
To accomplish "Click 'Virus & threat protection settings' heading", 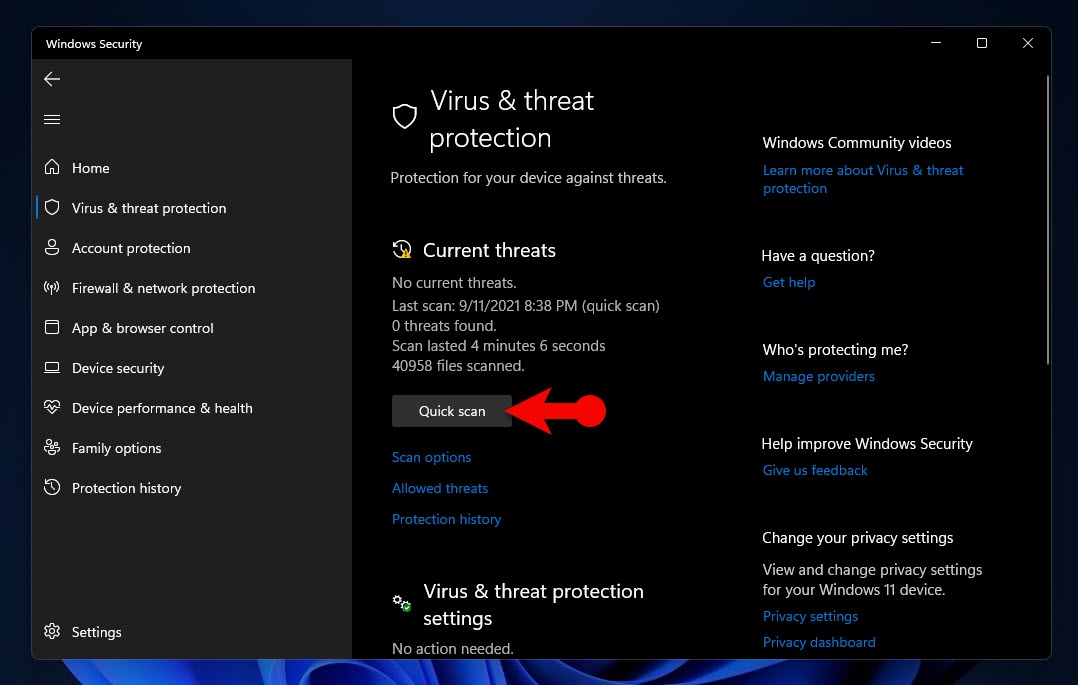I will point(534,605).
